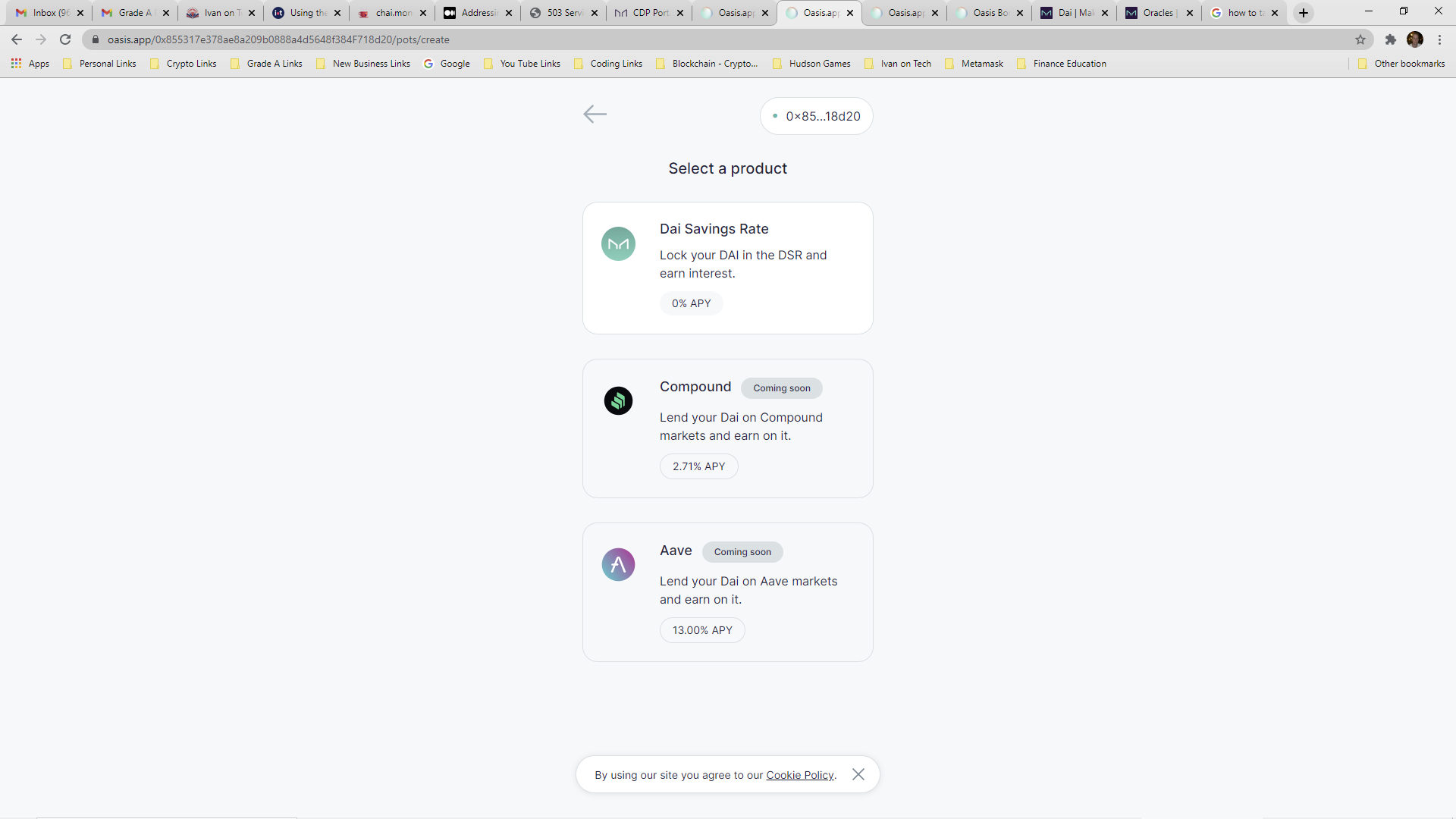Viewport: 1456px width, 819px height.
Task: Click the Aave logo icon
Action: tap(618, 565)
